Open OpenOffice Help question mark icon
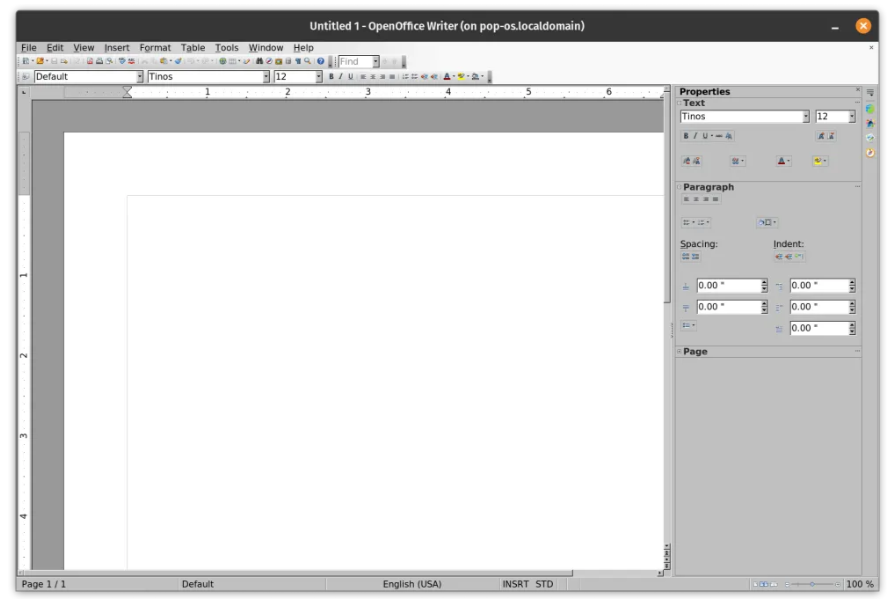894x608 pixels. tap(320, 61)
